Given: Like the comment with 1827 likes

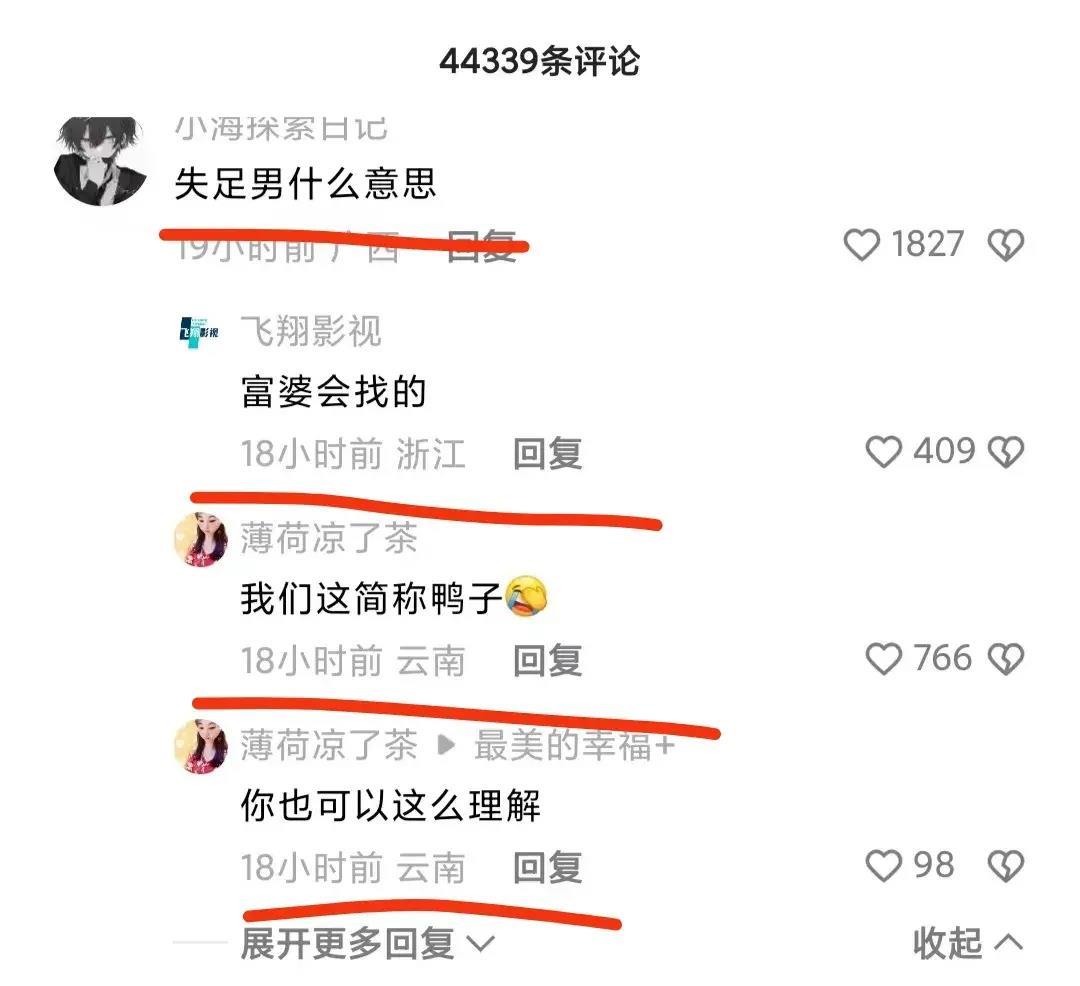Looking at the screenshot, I should coord(862,244).
